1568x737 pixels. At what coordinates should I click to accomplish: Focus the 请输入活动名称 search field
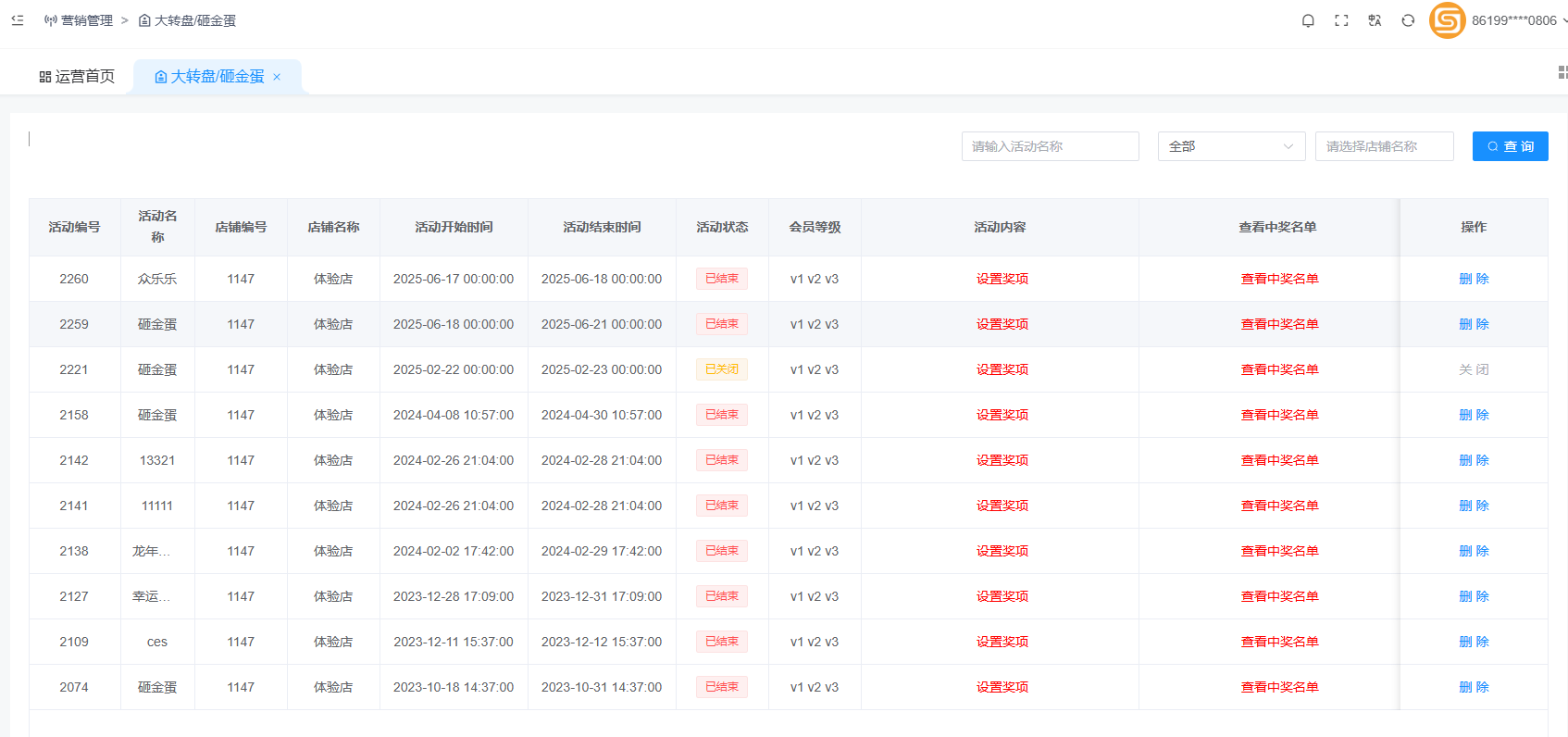pyautogui.click(x=1050, y=146)
